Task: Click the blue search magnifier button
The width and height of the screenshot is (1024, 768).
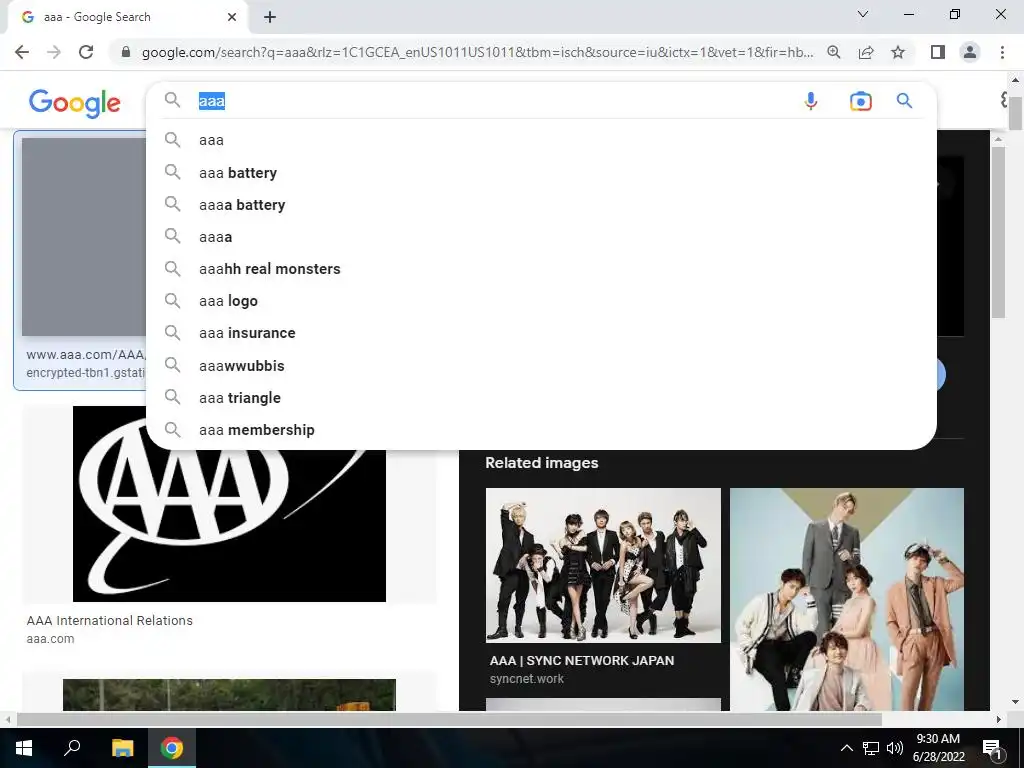Action: 904,101
